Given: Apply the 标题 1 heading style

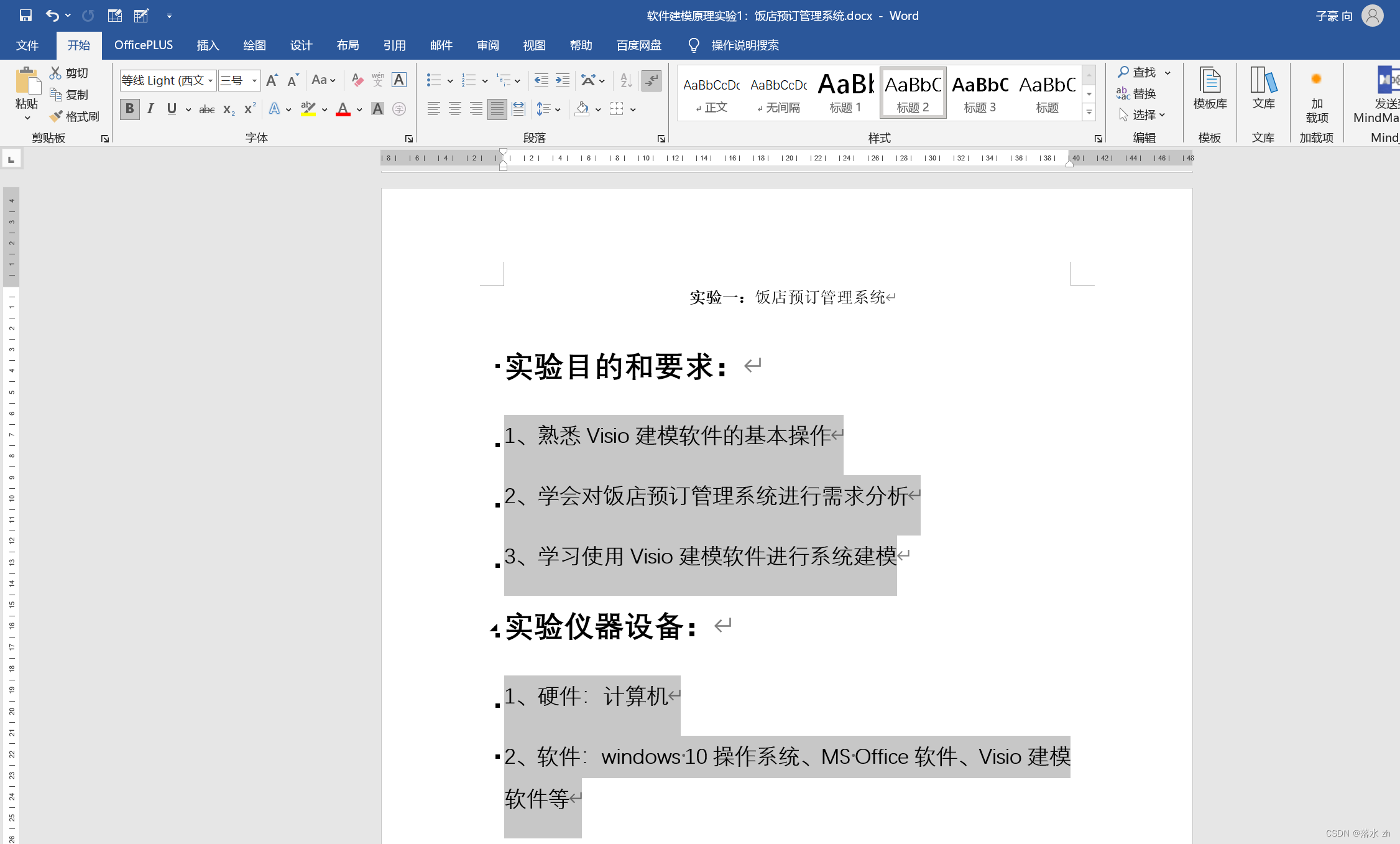Looking at the screenshot, I should pos(845,92).
